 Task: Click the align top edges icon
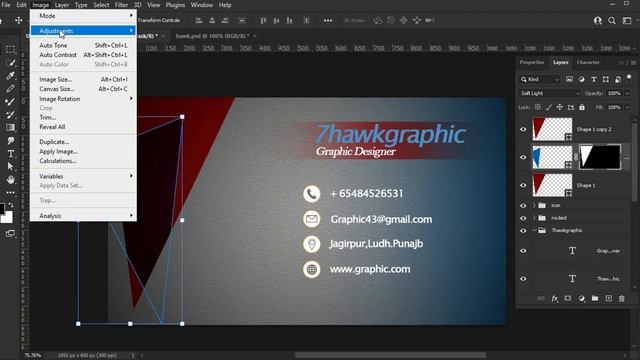pyautogui.click(x=263, y=20)
